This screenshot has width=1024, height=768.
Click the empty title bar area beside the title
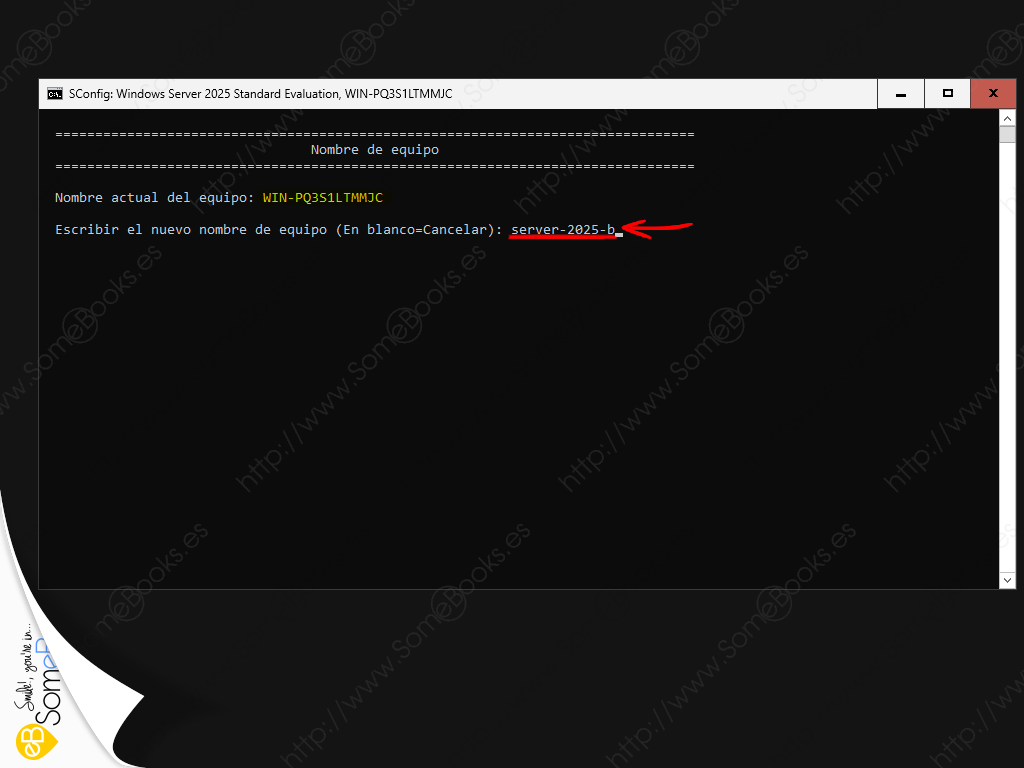(x=660, y=94)
